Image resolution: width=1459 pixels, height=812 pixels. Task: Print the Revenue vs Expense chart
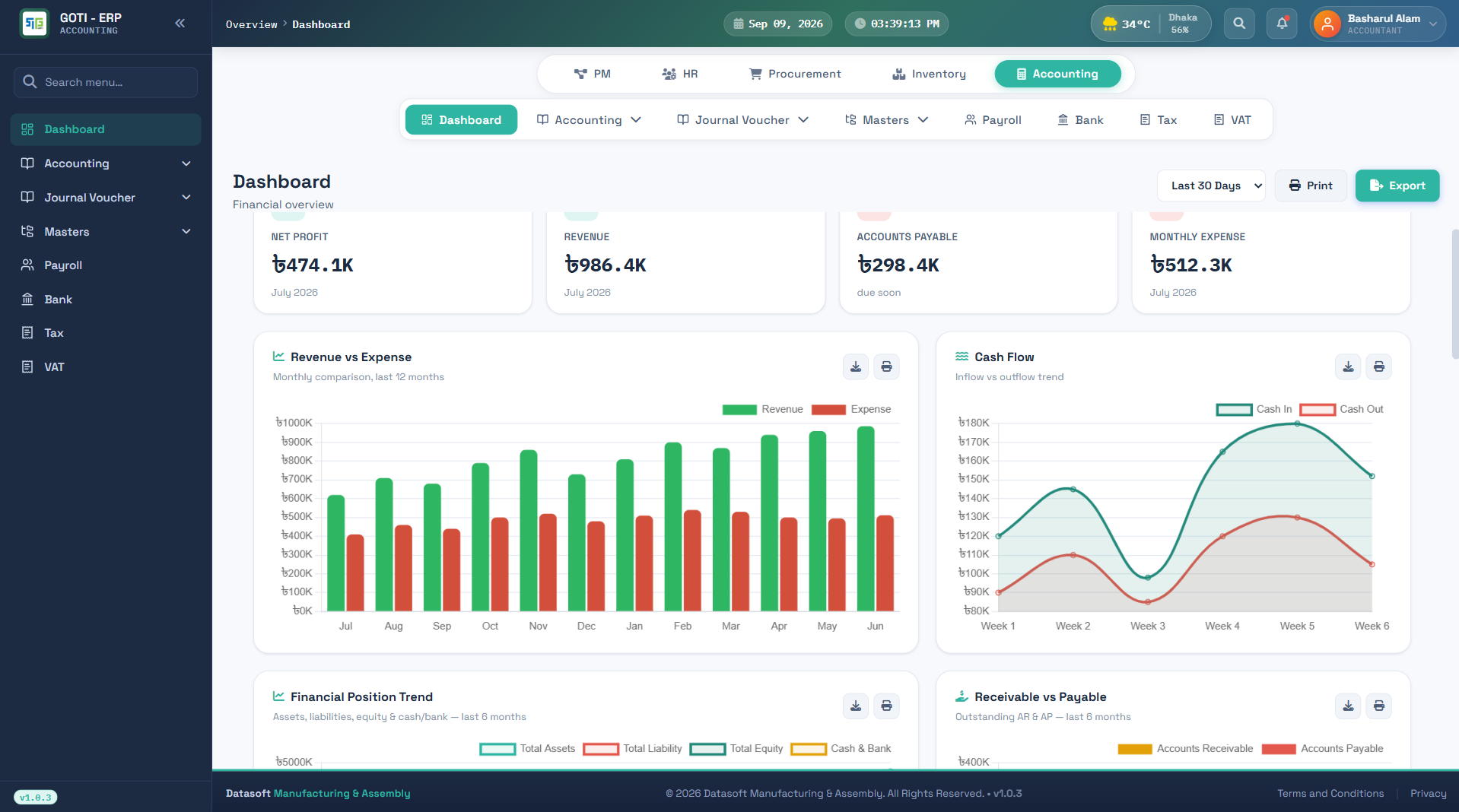pos(886,366)
